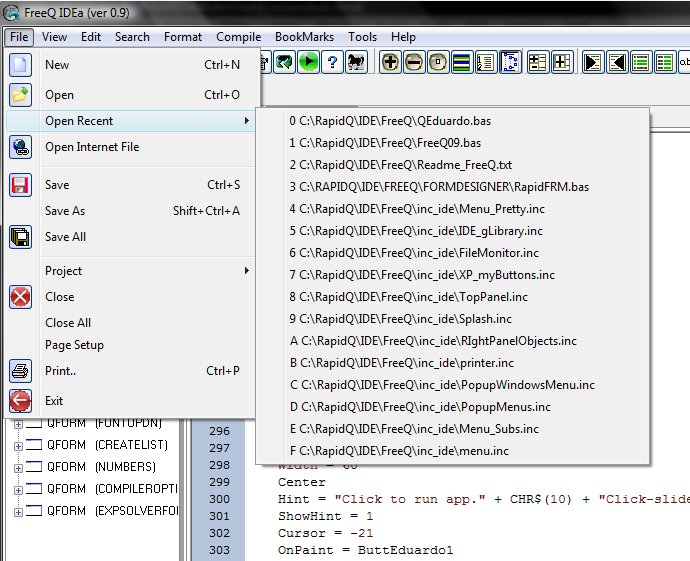The height and width of the screenshot is (561, 690).
Task: Click the second green lines list toolbar icon
Action: 664,62
